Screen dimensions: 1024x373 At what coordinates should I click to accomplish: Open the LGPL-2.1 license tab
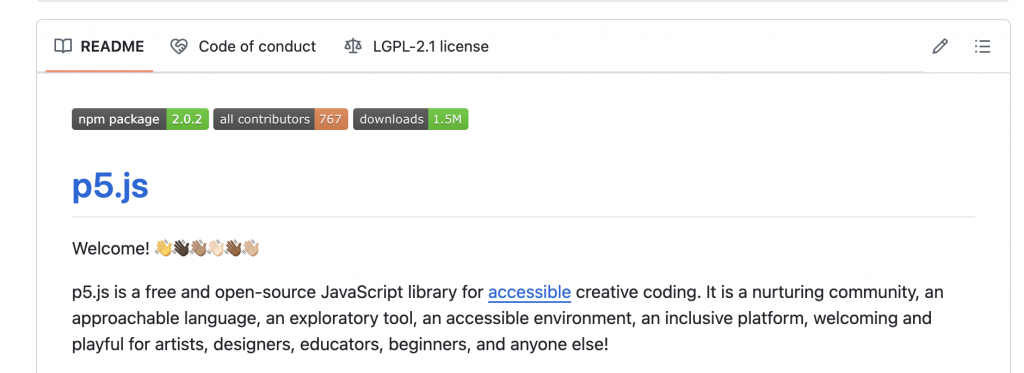tap(417, 46)
